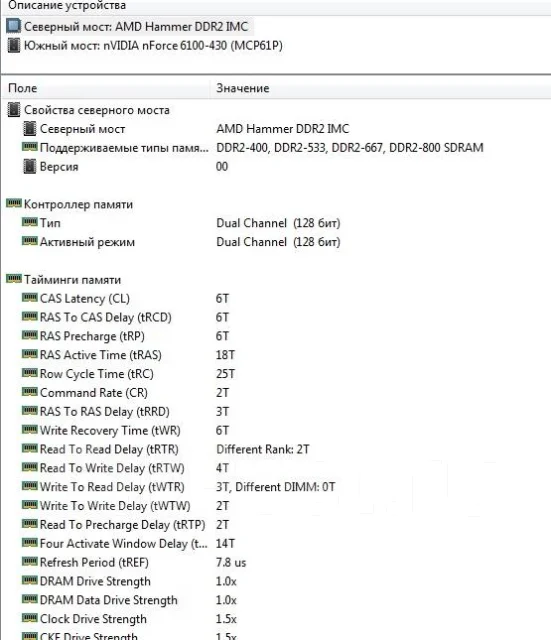Click the icon next to RAS To RAS Delay (tRRD)

29,410
